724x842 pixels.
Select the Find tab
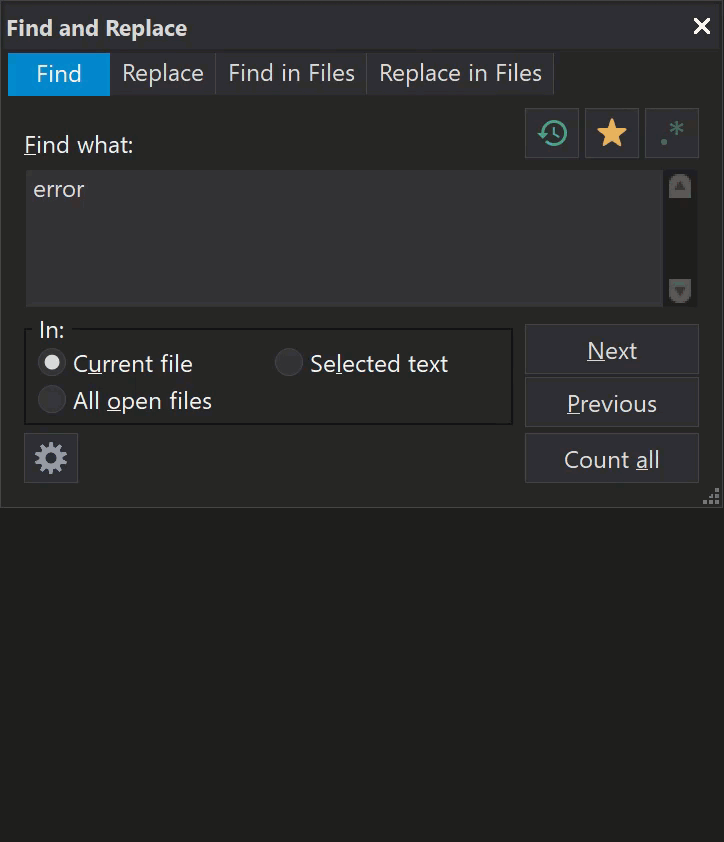pos(58,73)
